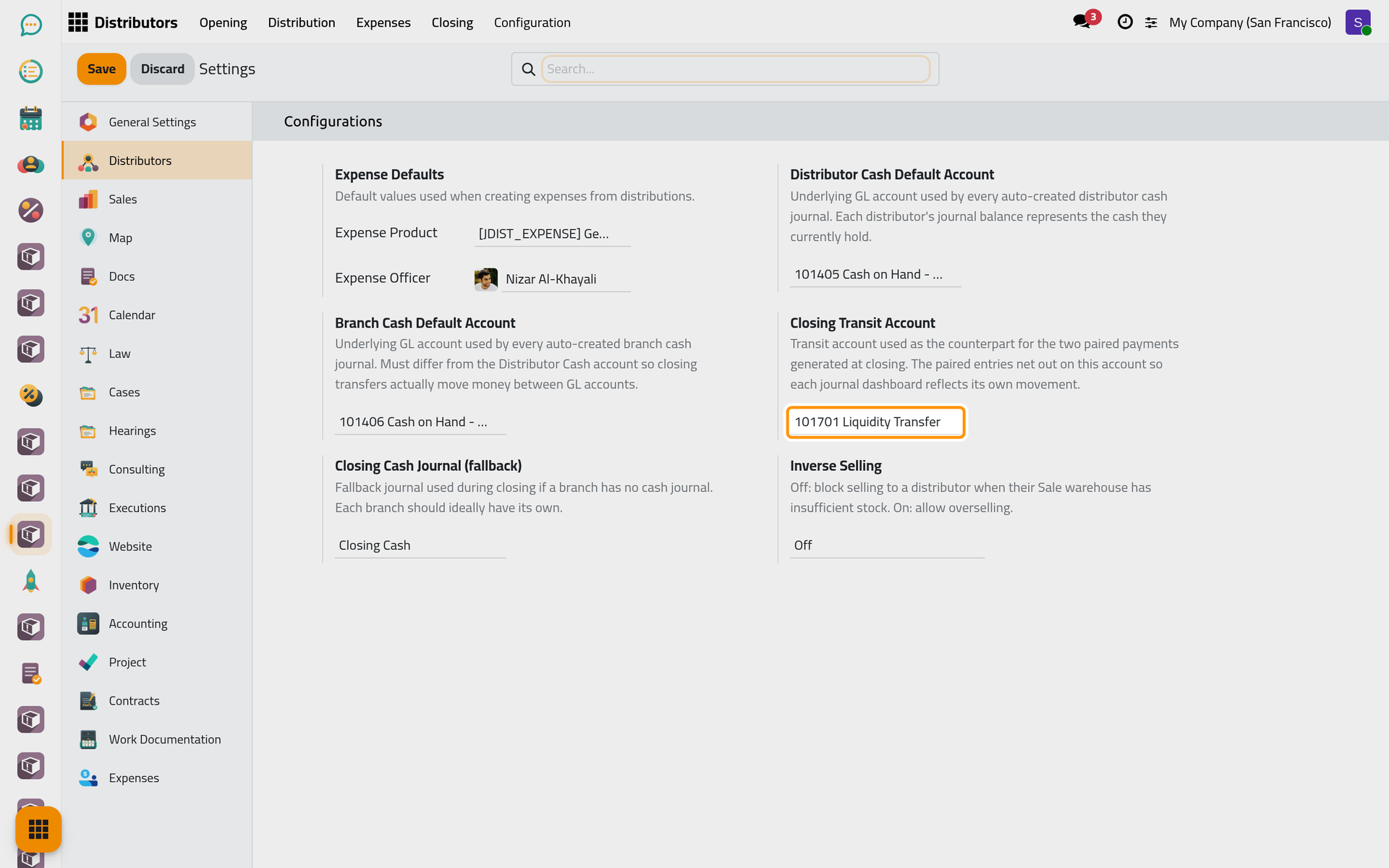Open Accounting settings section

157,624
